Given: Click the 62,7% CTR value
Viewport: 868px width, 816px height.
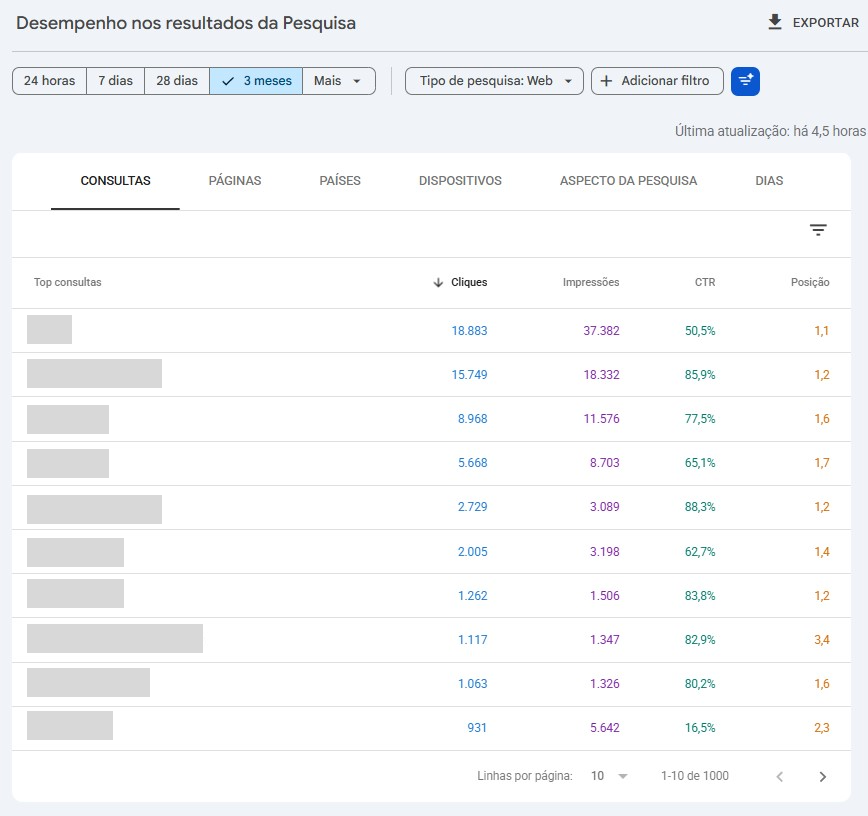Looking at the screenshot, I should click(x=700, y=552).
